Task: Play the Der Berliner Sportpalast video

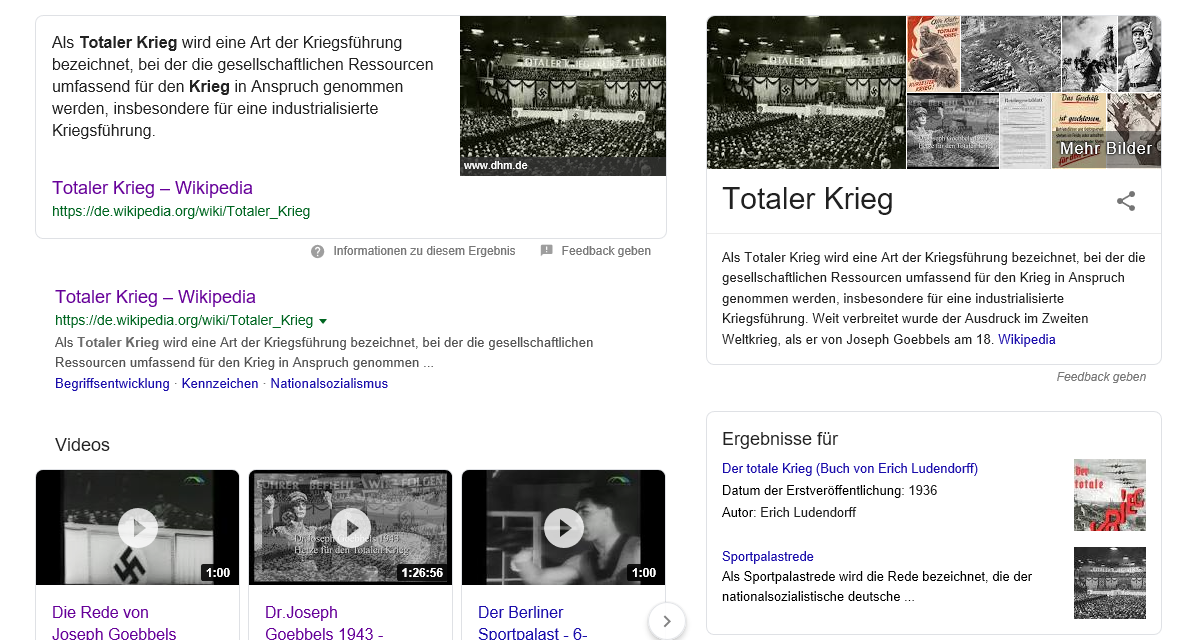Action: coord(564,527)
